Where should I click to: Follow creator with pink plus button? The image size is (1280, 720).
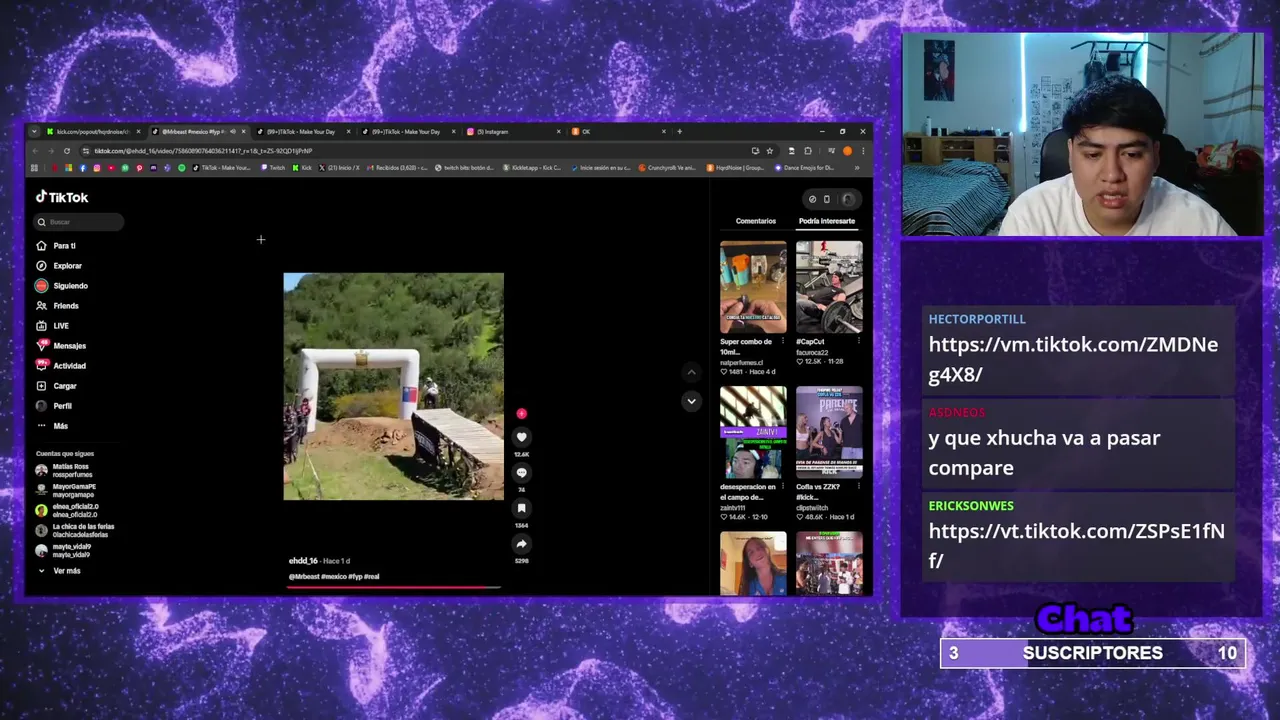(x=521, y=413)
